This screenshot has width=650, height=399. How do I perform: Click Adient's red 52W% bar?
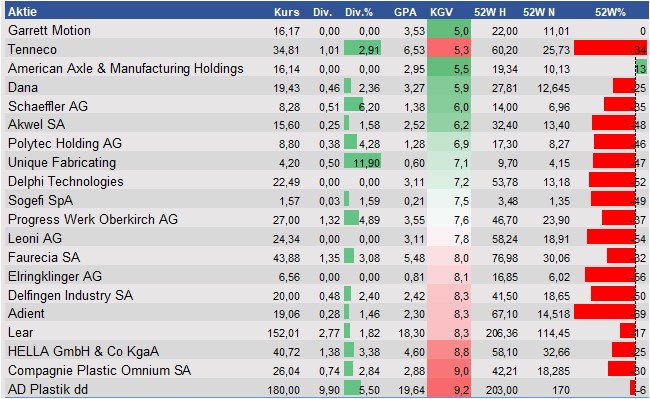click(x=605, y=313)
